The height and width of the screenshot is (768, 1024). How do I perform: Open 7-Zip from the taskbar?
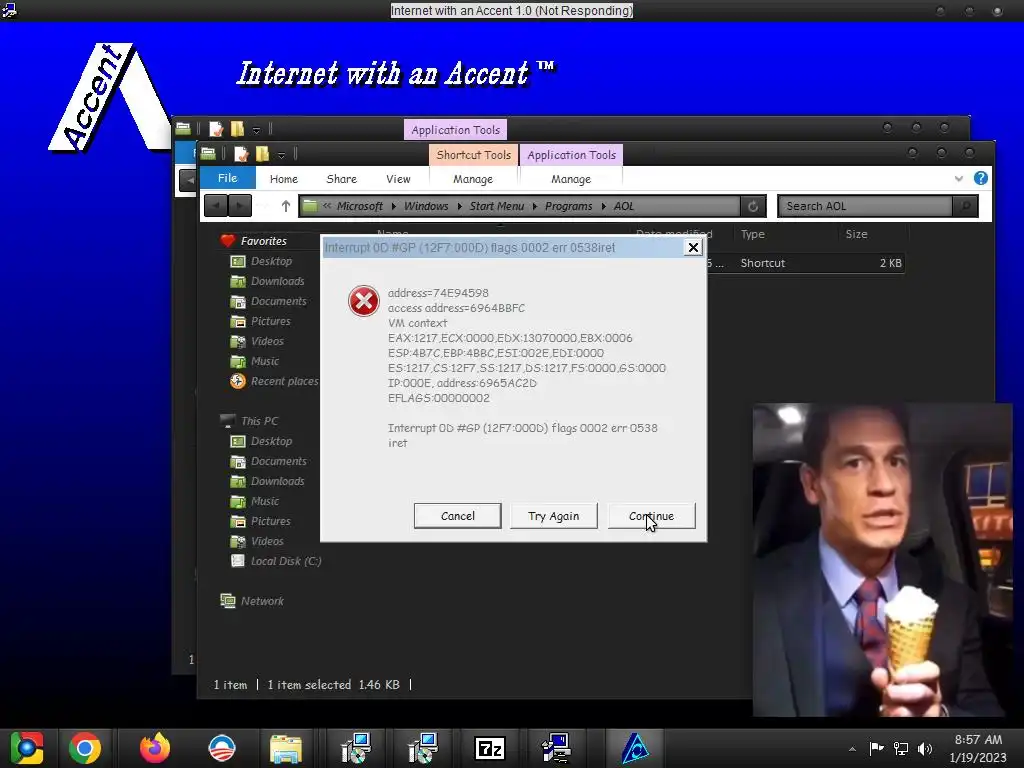coord(490,748)
